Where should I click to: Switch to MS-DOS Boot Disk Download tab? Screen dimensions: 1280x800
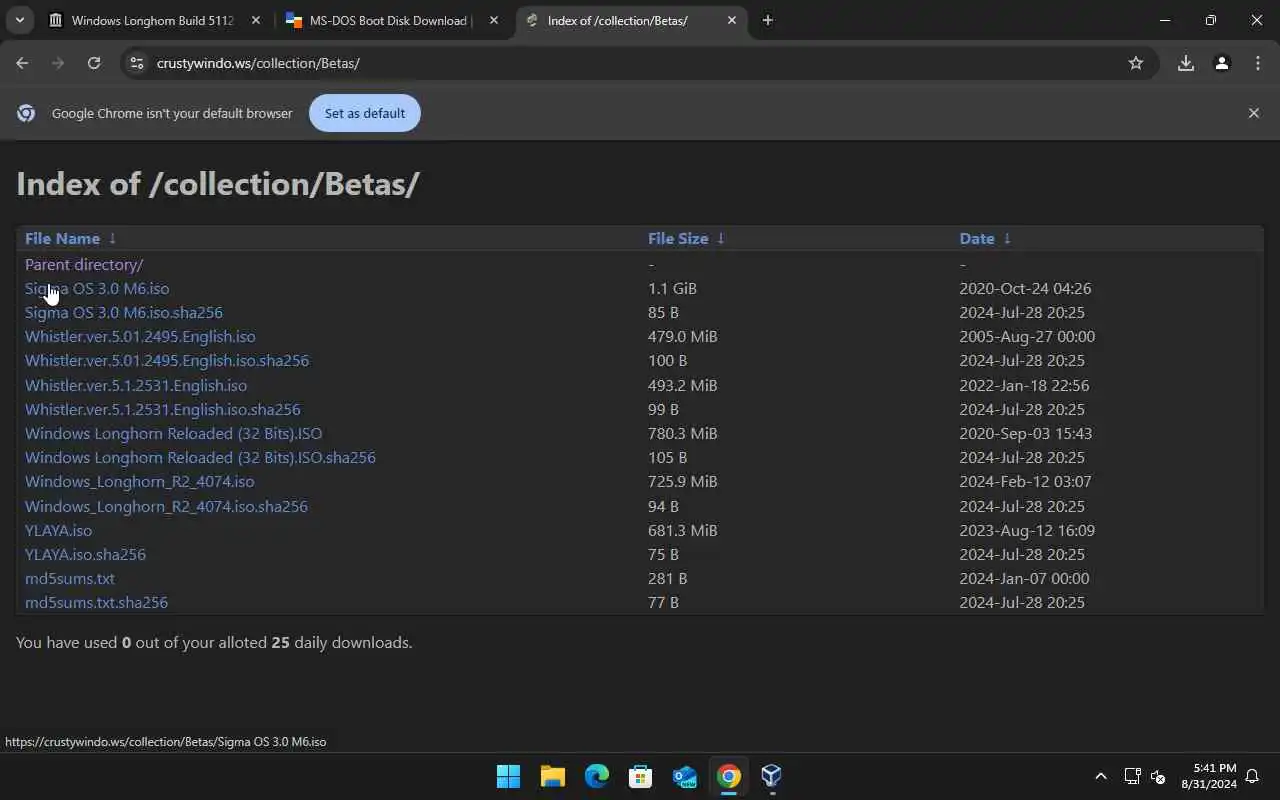(x=390, y=20)
